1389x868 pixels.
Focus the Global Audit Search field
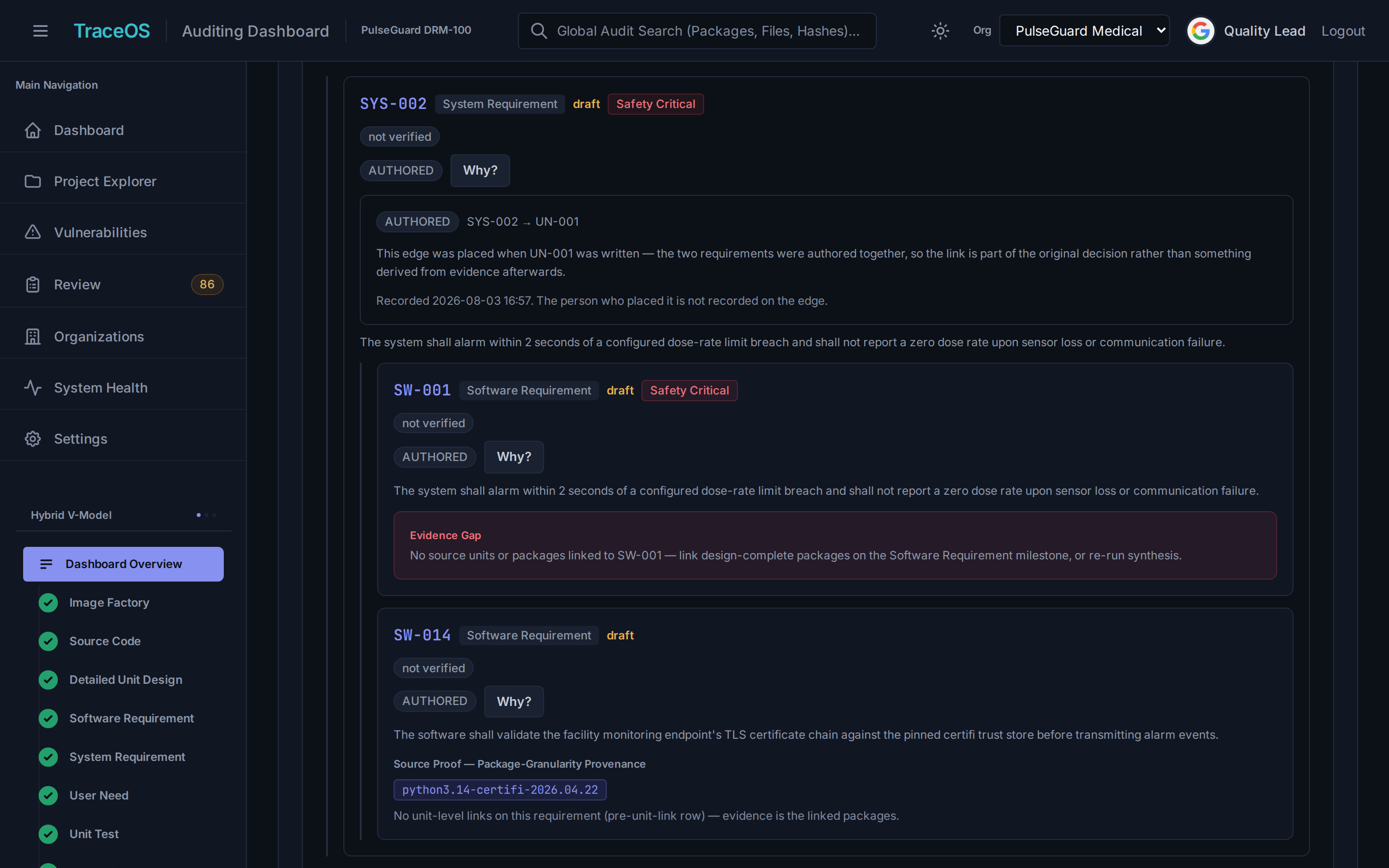tap(697, 31)
